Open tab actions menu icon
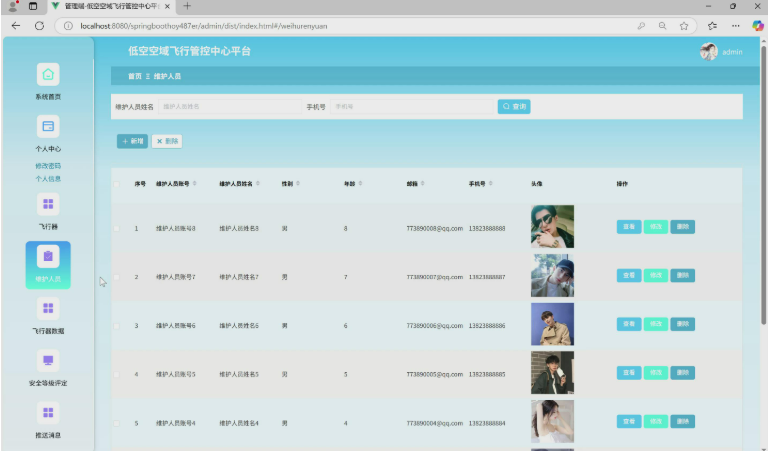This screenshot has width=768, height=451. (33, 6)
